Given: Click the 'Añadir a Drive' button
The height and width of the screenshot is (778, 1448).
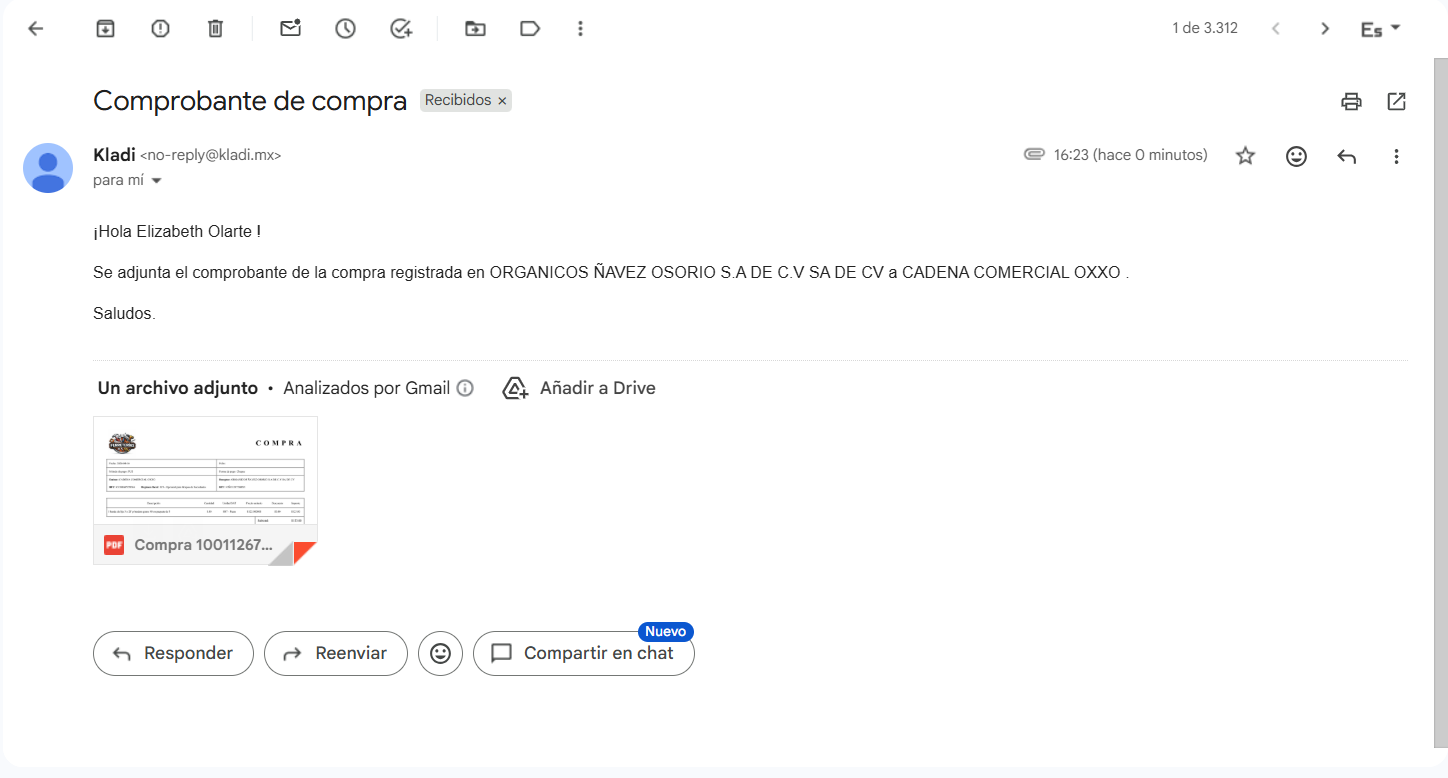Looking at the screenshot, I should (x=579, y=388).
